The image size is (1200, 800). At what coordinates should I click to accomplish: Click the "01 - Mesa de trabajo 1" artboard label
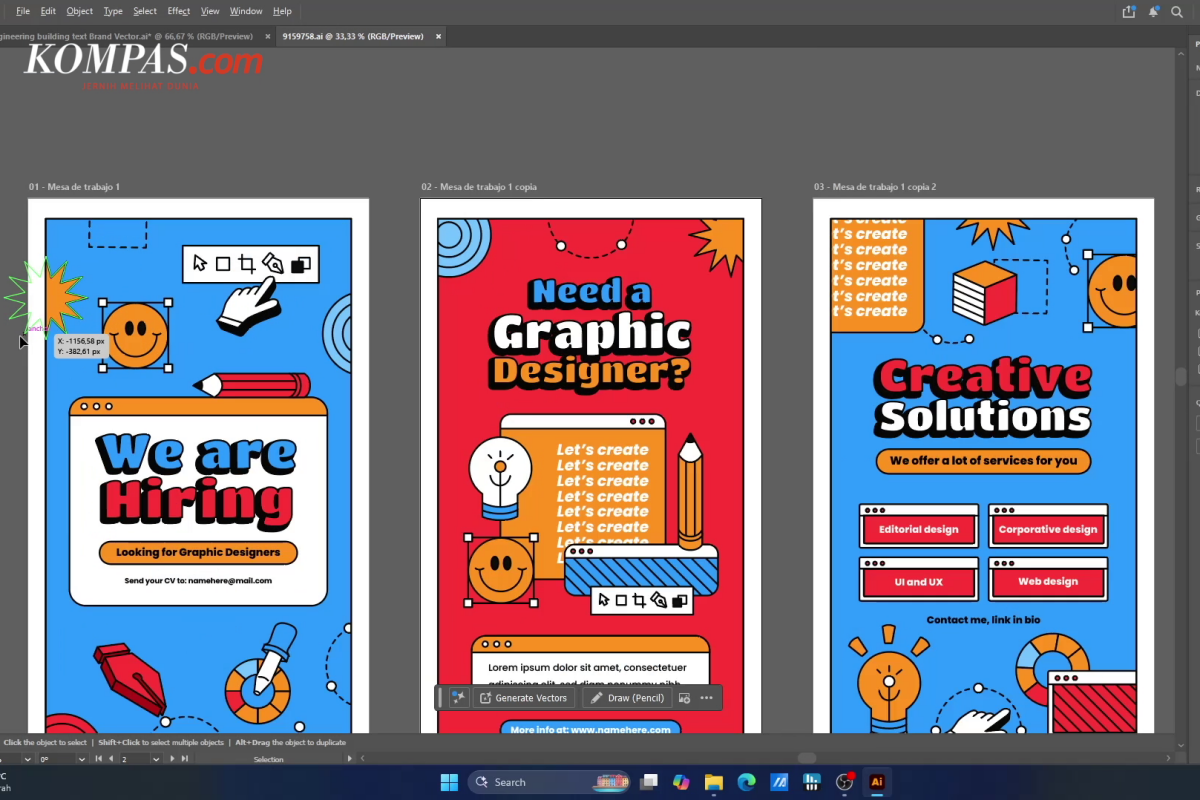click(74, 187)
